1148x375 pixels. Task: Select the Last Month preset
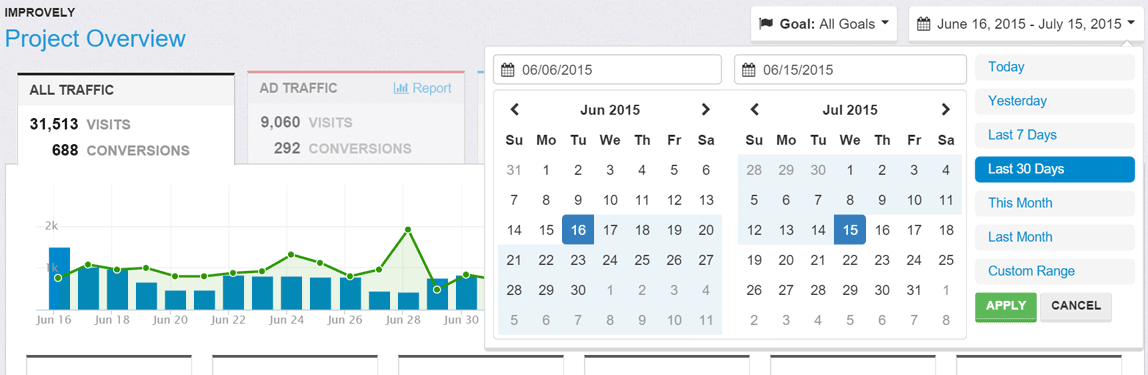click(1054, 237)
